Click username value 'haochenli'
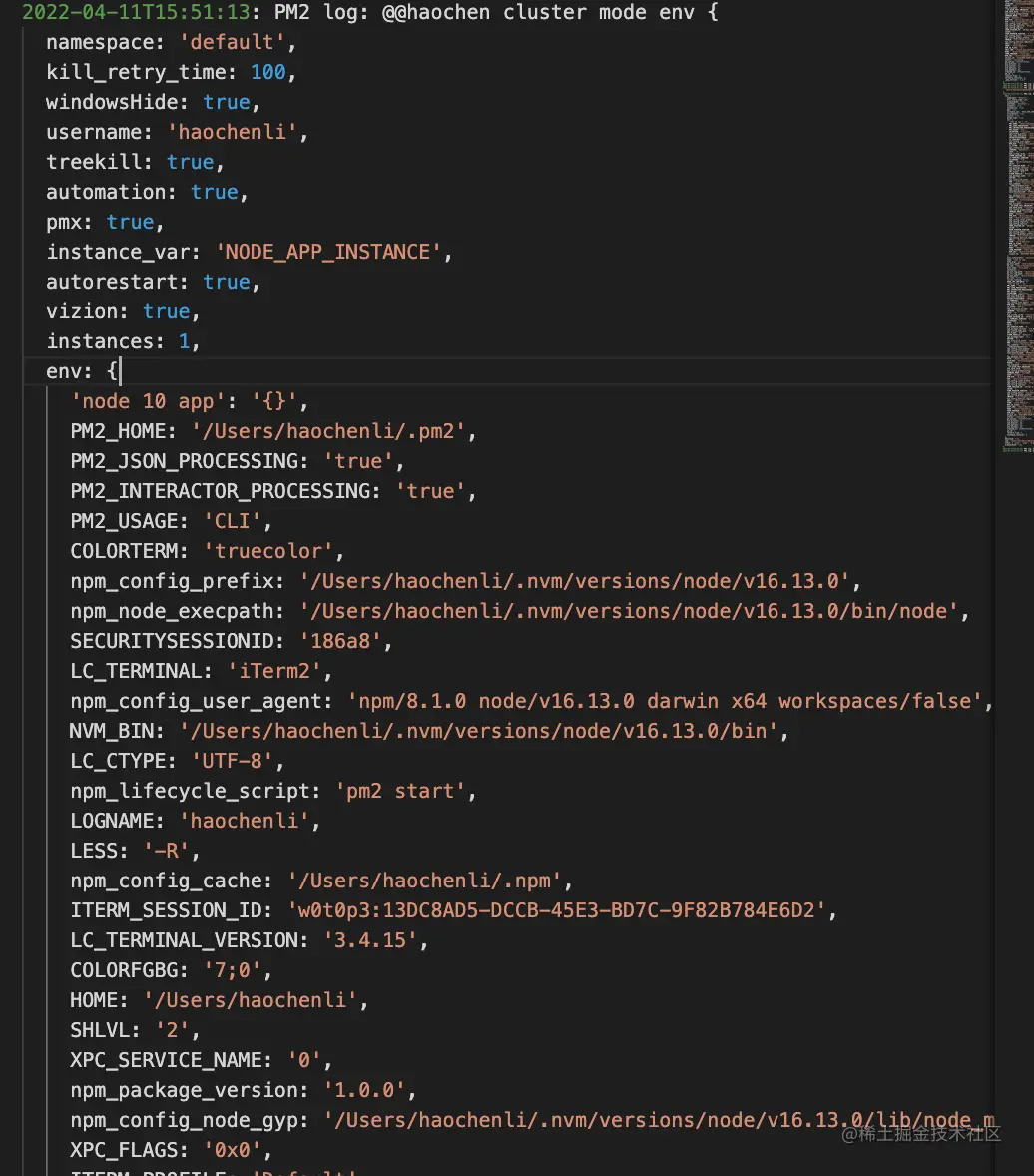This screenshot has height=1176, width=1034. coord(232,132)
